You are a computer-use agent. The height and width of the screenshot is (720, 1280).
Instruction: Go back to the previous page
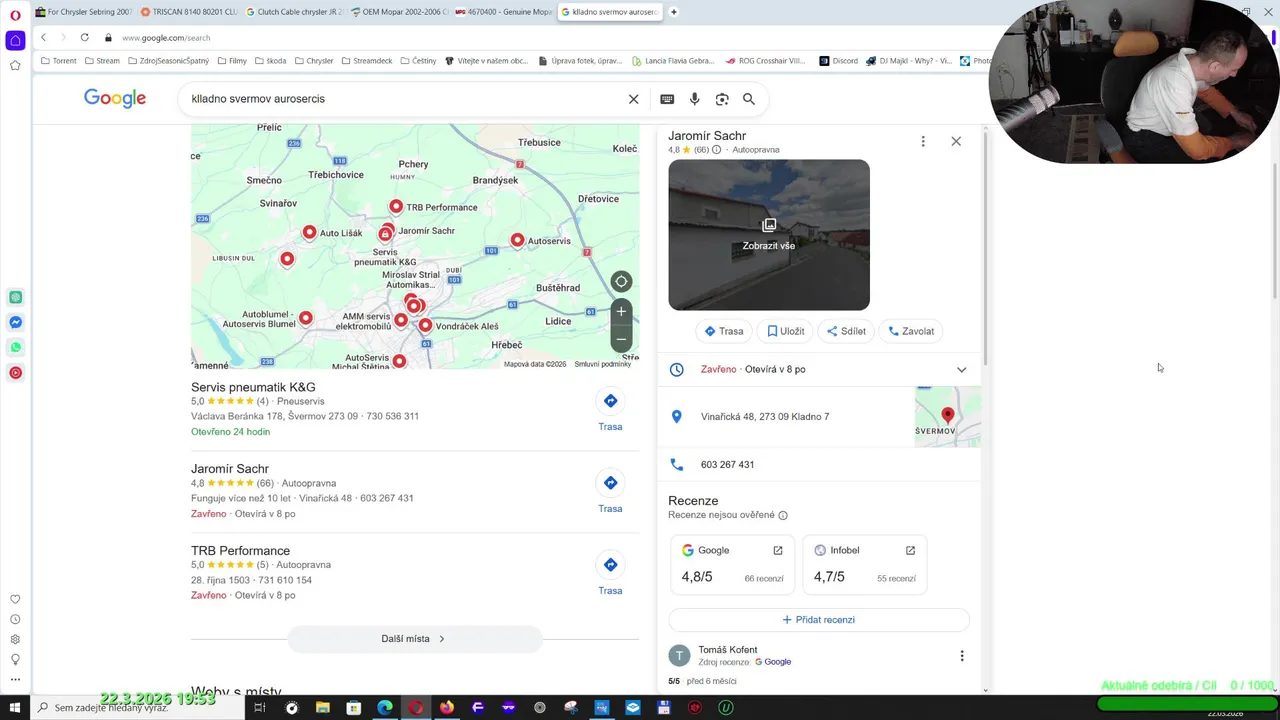click(x=43, y=37)
